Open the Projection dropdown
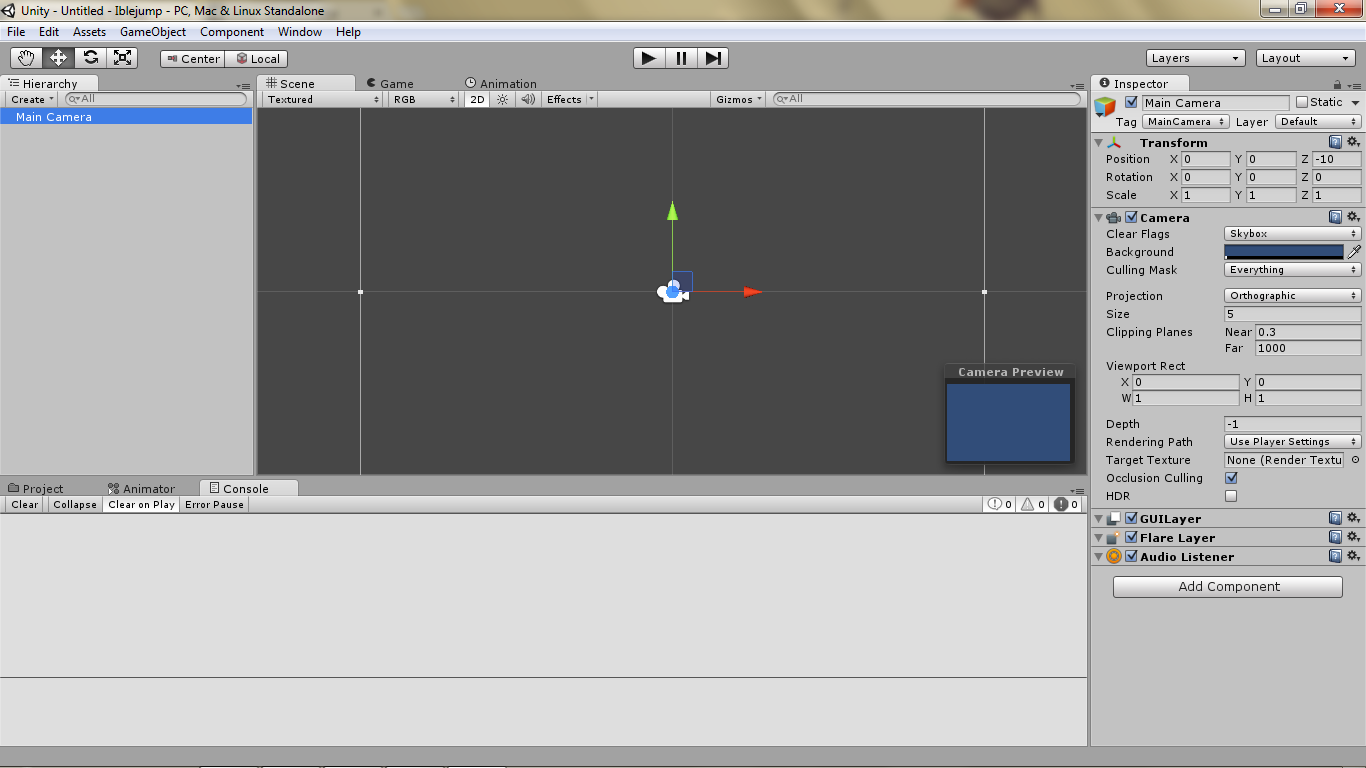 point(1291,295)
